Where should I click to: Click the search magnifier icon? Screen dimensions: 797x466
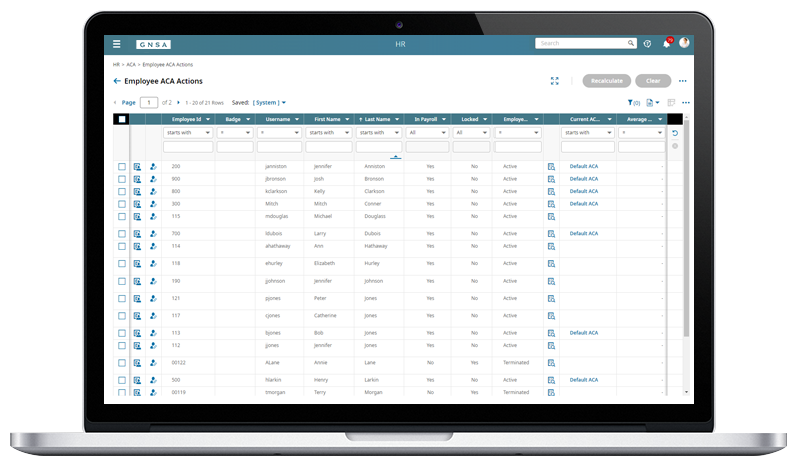point(630,43)
